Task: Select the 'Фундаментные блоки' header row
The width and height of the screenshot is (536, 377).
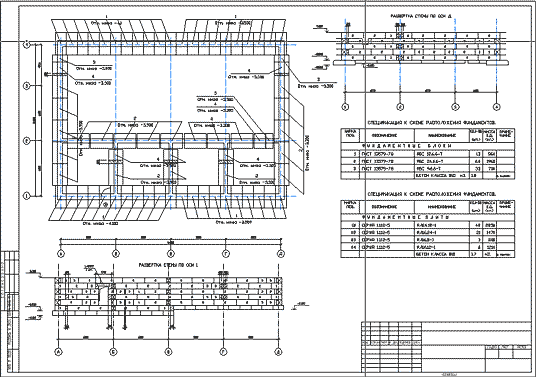Action: (428, 146)
